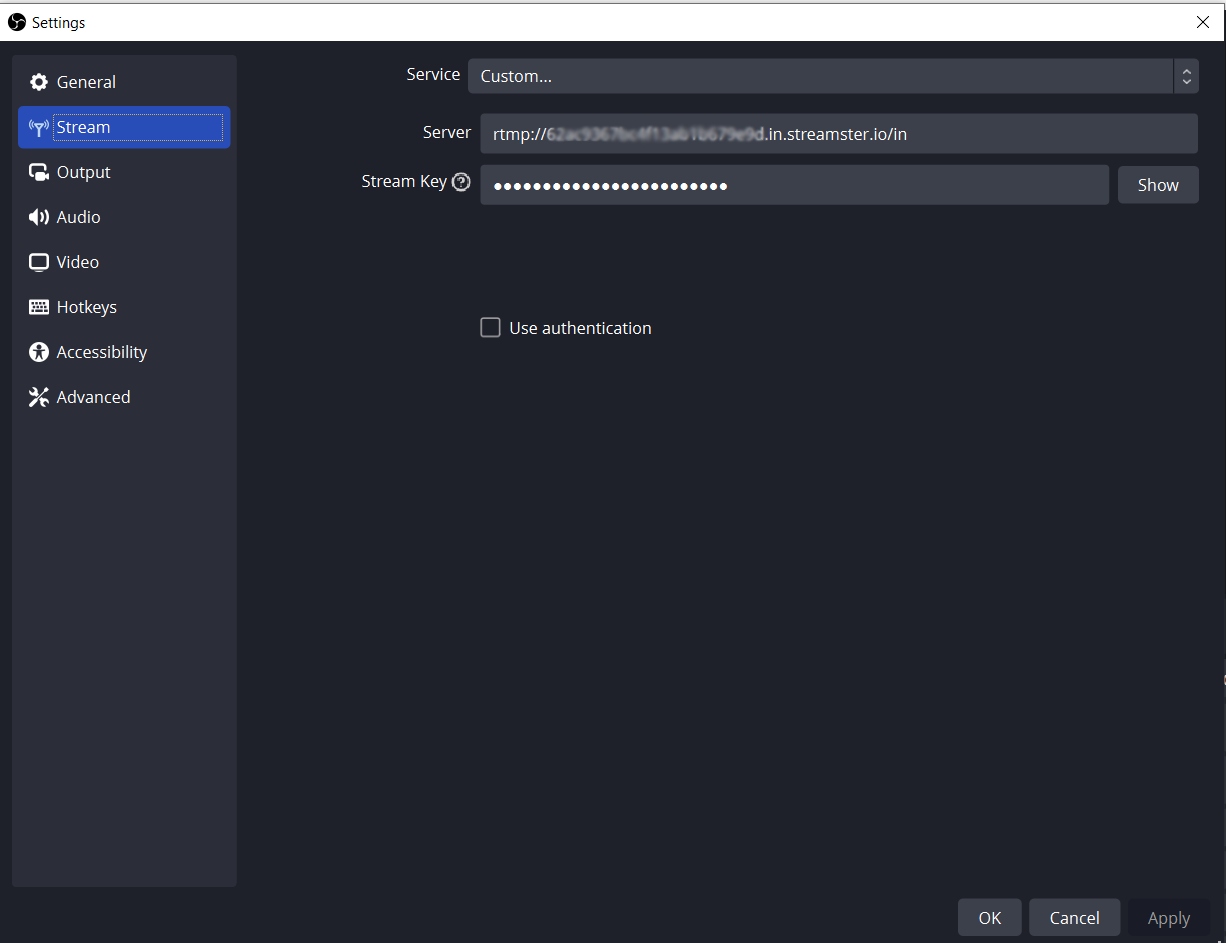The image size is (1226, 943).
Task: Click the General gear icon
Action: click(38, 81)
